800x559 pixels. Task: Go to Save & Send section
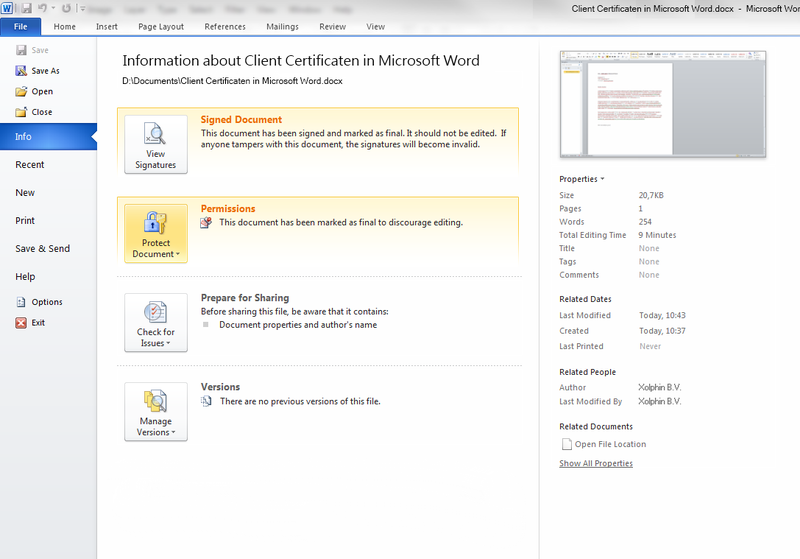[x=42, y=249]
